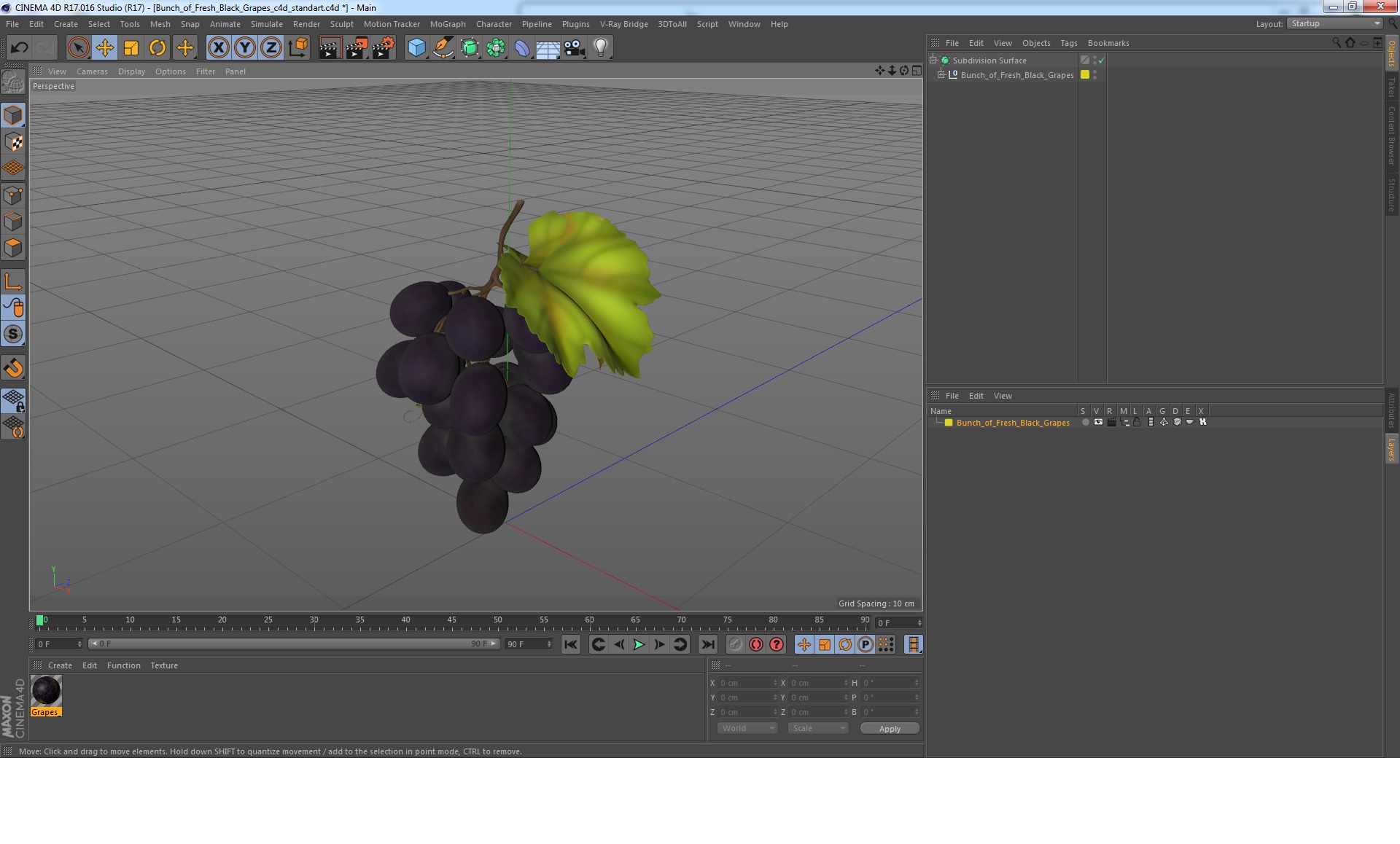Screen dimensions: 1400x844
Task: Go to end of animation
Action: 707,644
